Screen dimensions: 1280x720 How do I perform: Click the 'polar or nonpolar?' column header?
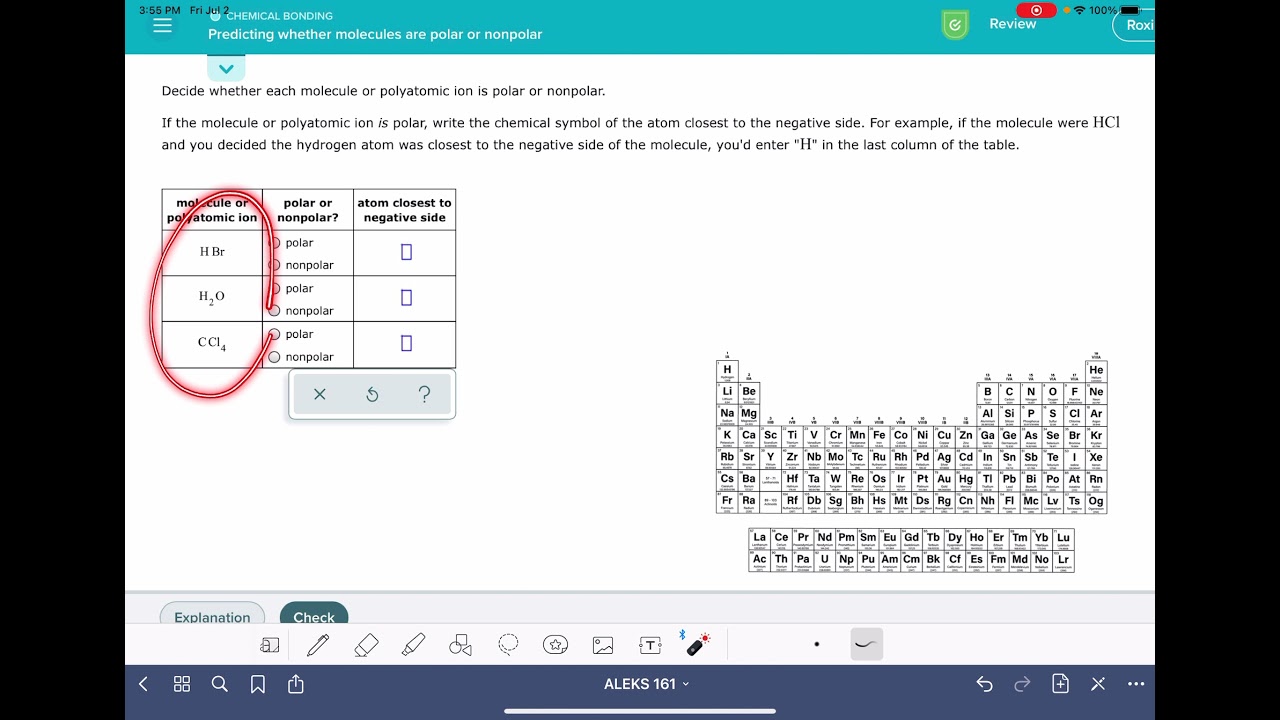(x=308, y=210)
